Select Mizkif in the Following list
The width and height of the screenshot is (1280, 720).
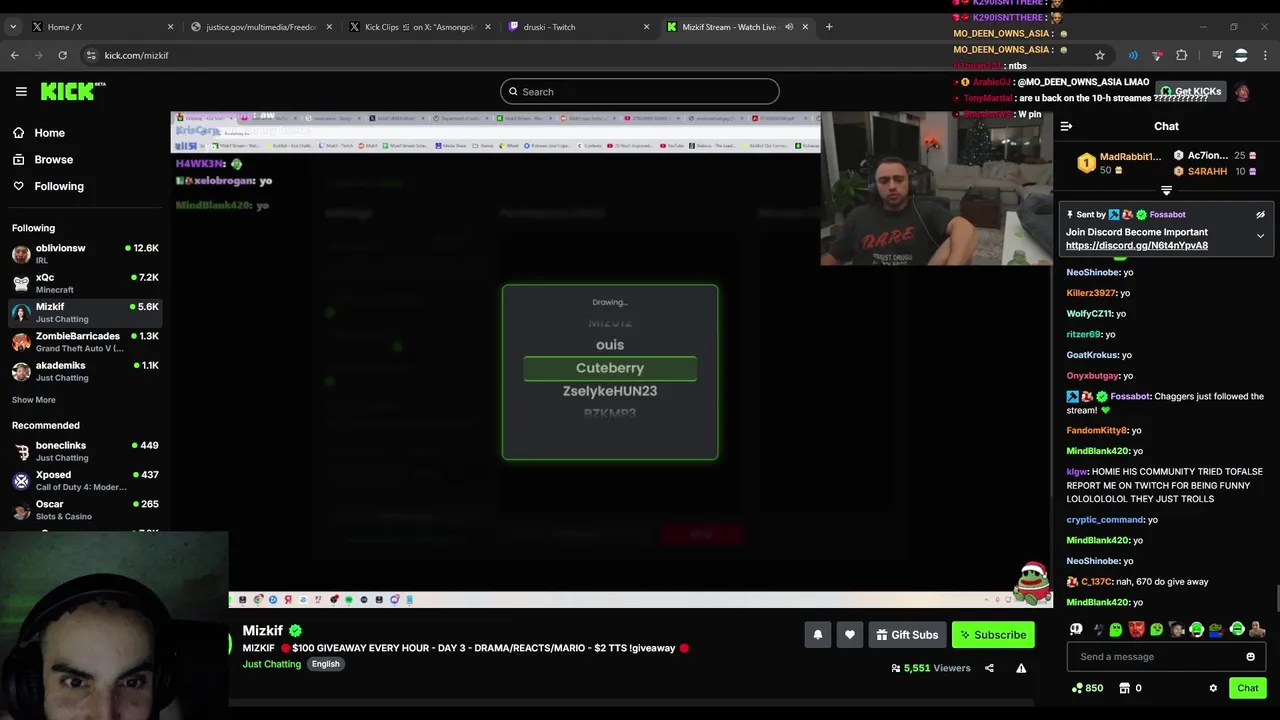tap(85, 312)
